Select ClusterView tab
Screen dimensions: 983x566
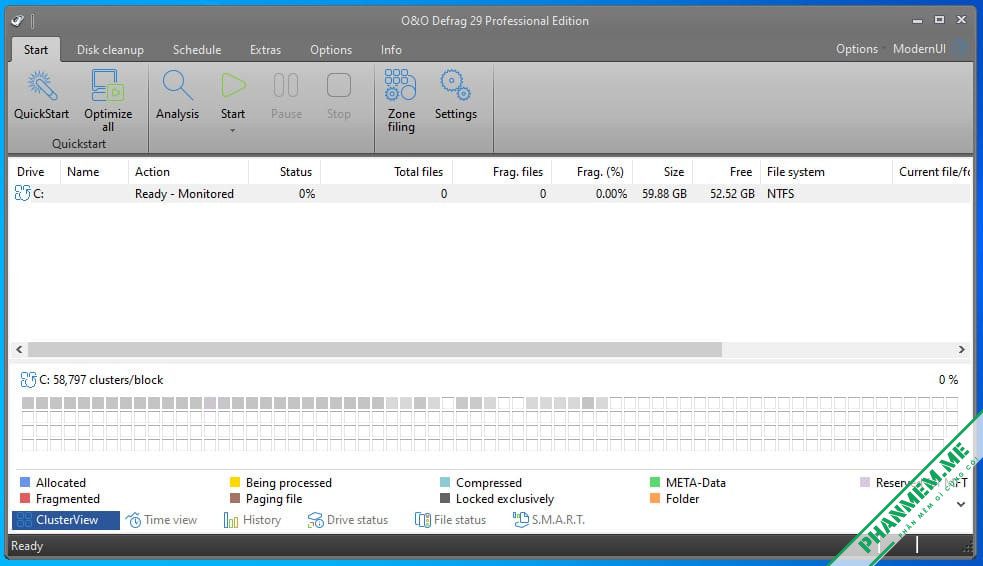(x=66, y=520)
